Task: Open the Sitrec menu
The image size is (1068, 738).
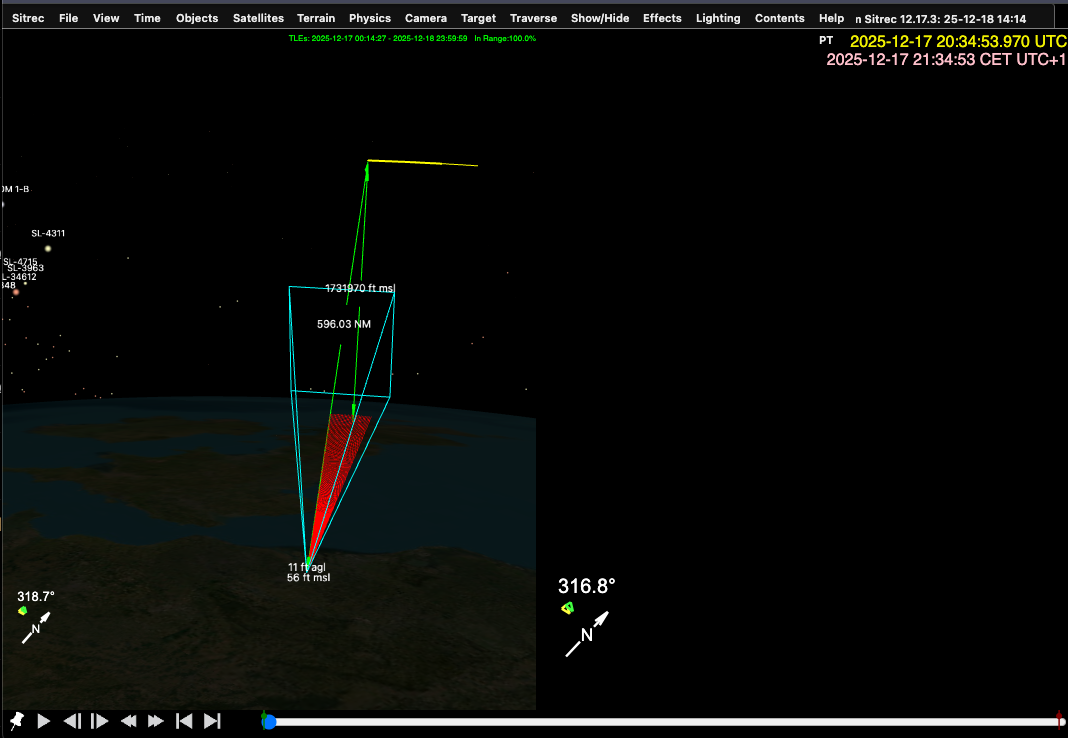Action: click(28, 18)
